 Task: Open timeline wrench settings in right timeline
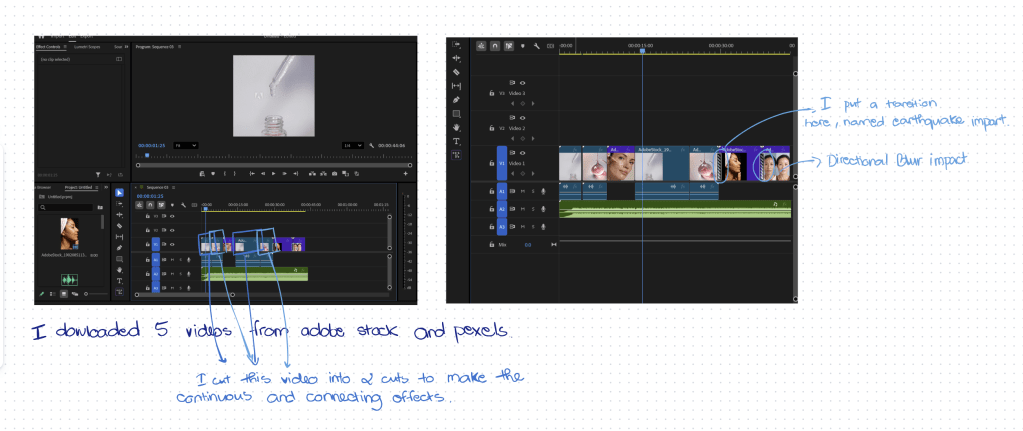[537, 46]
